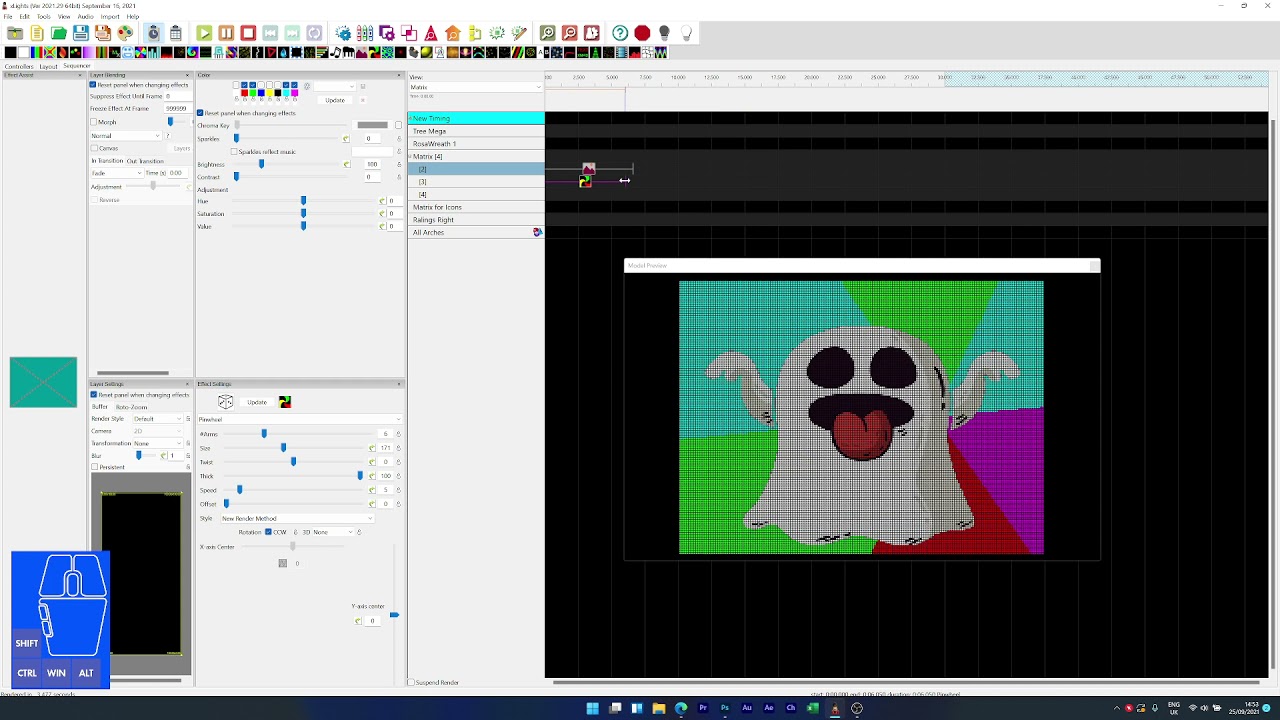
Task: Click Update button in Color panel
Action: [x=335, y=100]
